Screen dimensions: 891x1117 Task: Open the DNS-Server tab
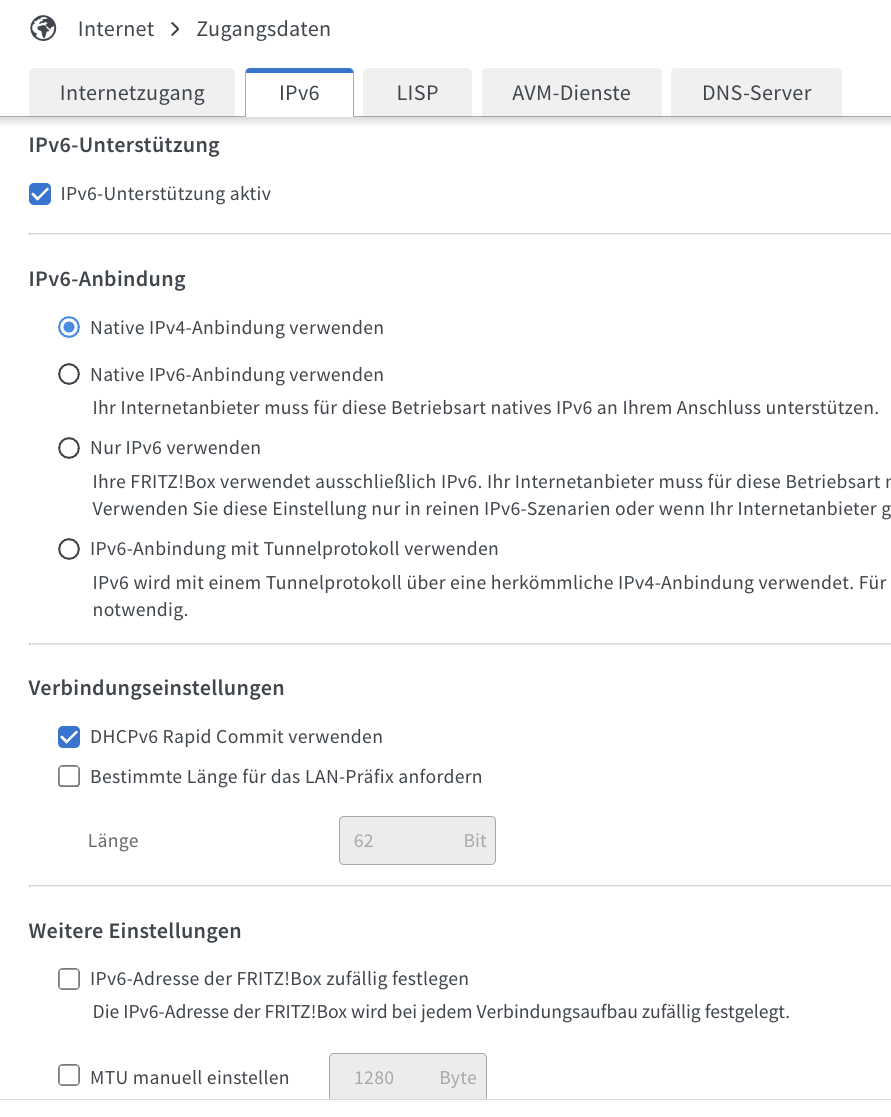(x=756, y=93)
